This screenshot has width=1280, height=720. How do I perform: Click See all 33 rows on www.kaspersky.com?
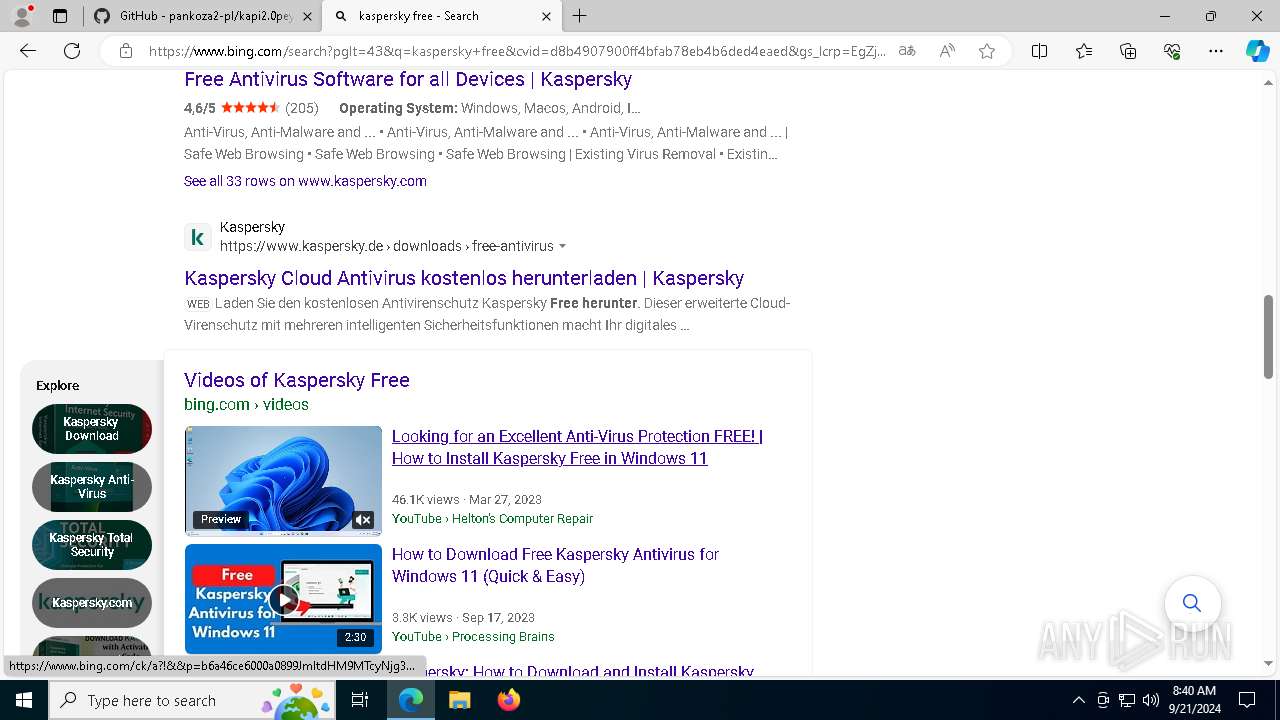(x=305, y=181)
